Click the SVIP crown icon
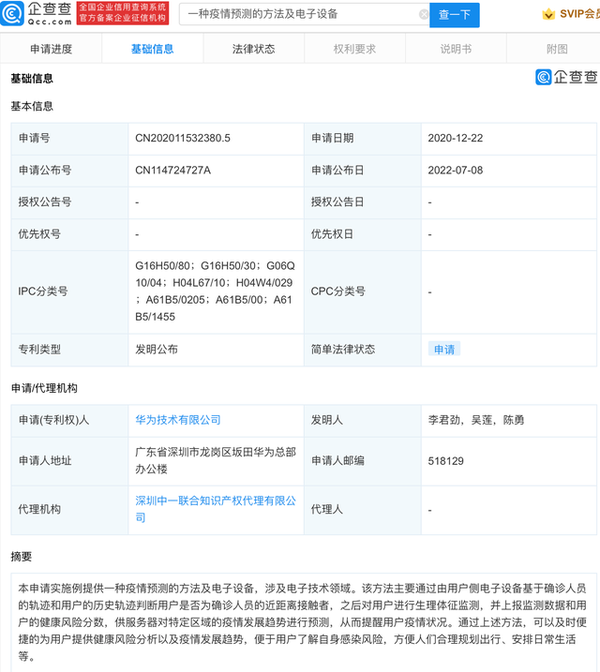The image size is (600, 672). (549, 15)
